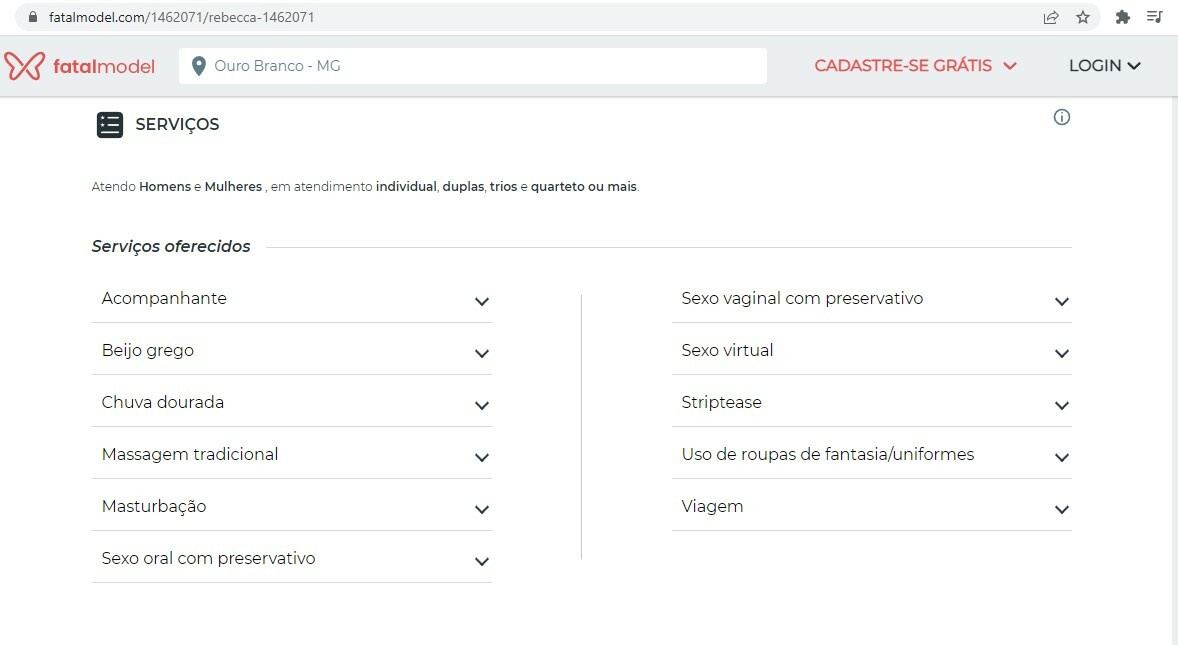
Task: Open the info icon beside Serviços
Action: (x=1062, y=117)
